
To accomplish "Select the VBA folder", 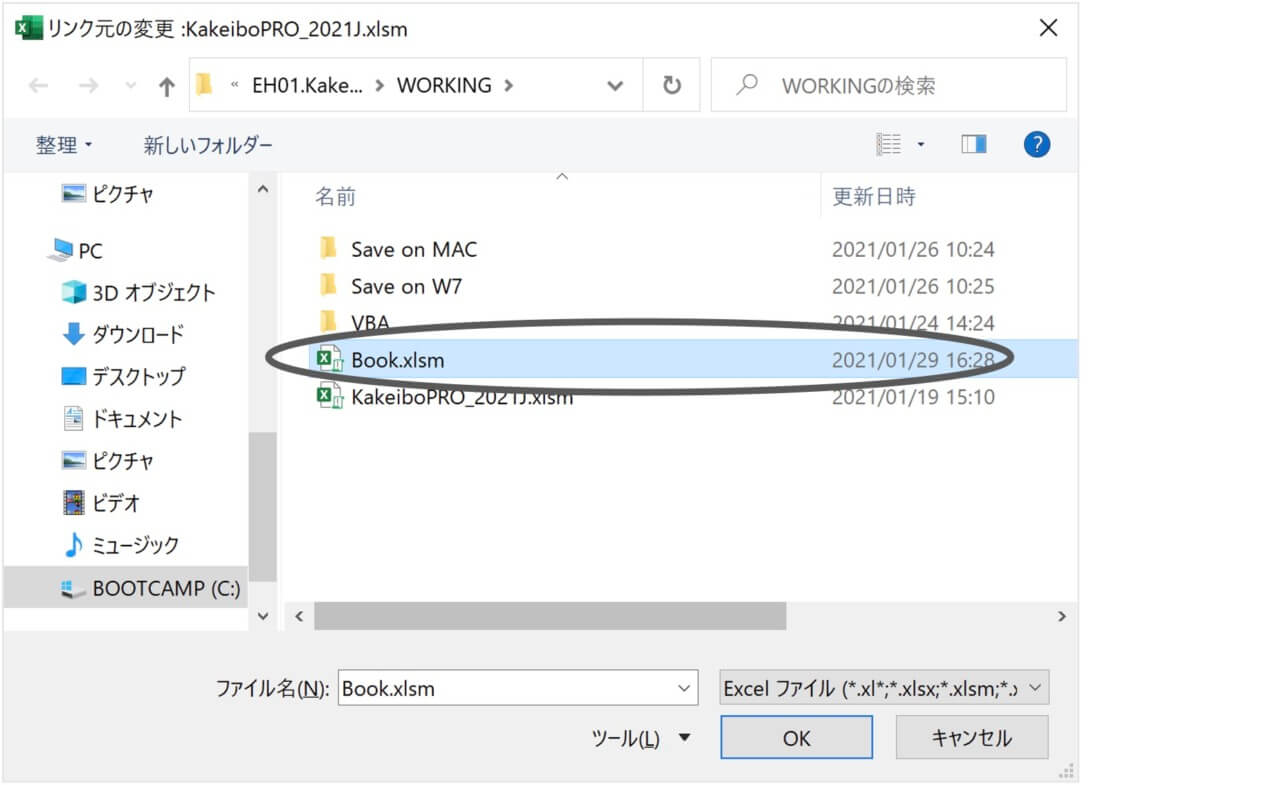I will click(370, 322).
